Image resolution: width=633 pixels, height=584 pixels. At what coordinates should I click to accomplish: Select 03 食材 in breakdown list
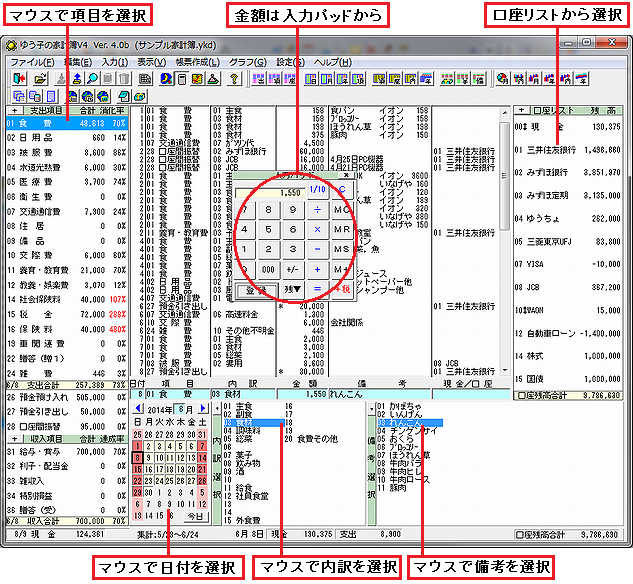(x=246, y=423)
